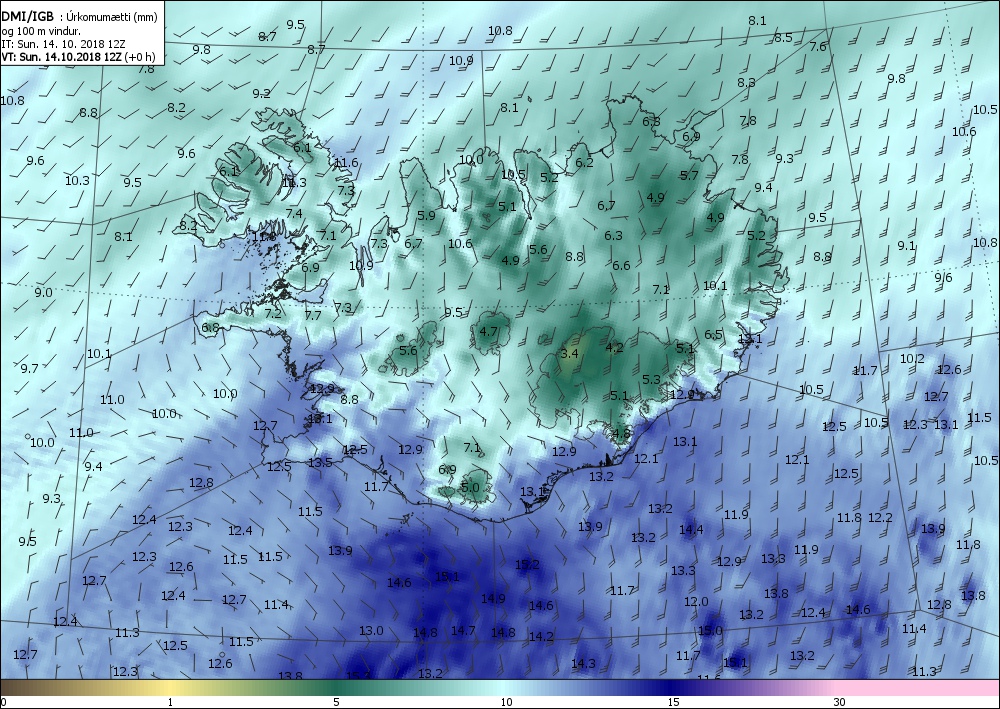
Task: Select the 7.6 value at the top right
Action: pyautogui.click(x=818, y=47)
